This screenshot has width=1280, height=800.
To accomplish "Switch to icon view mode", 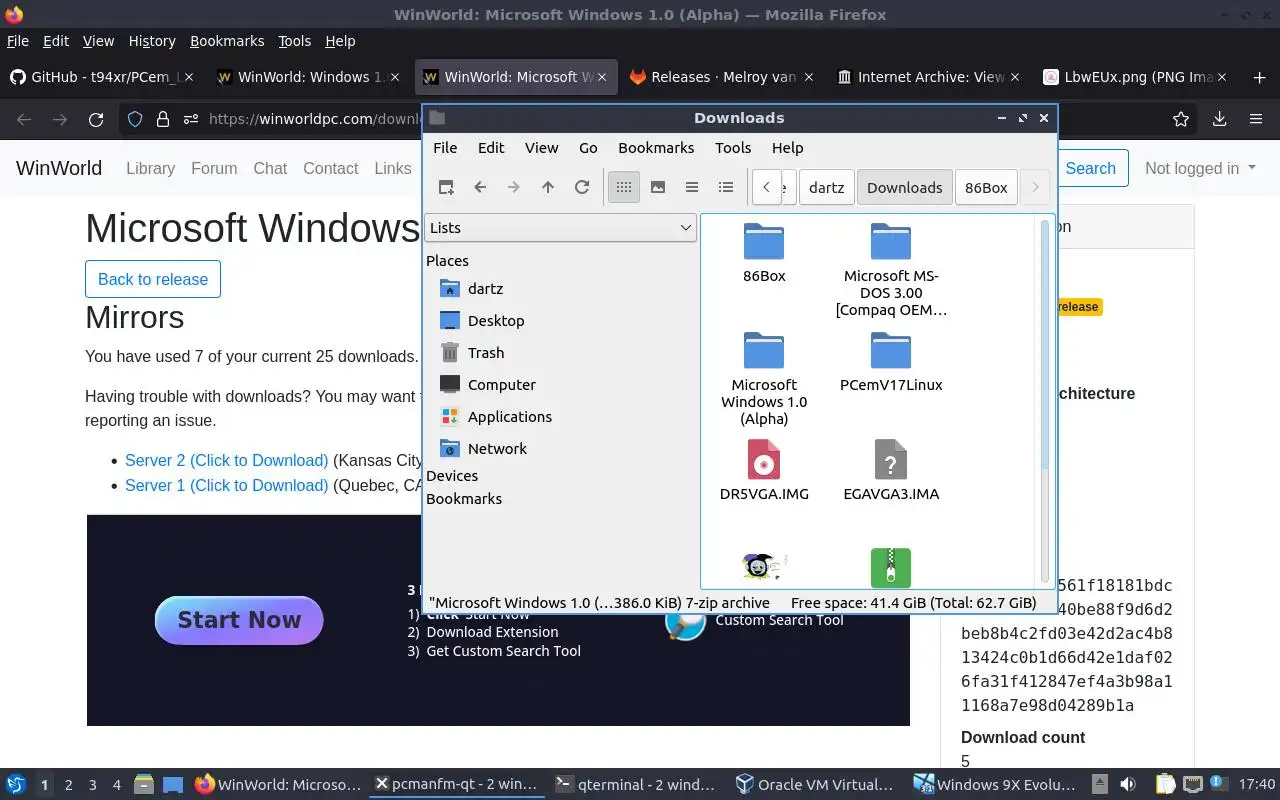I will [624, 187].
